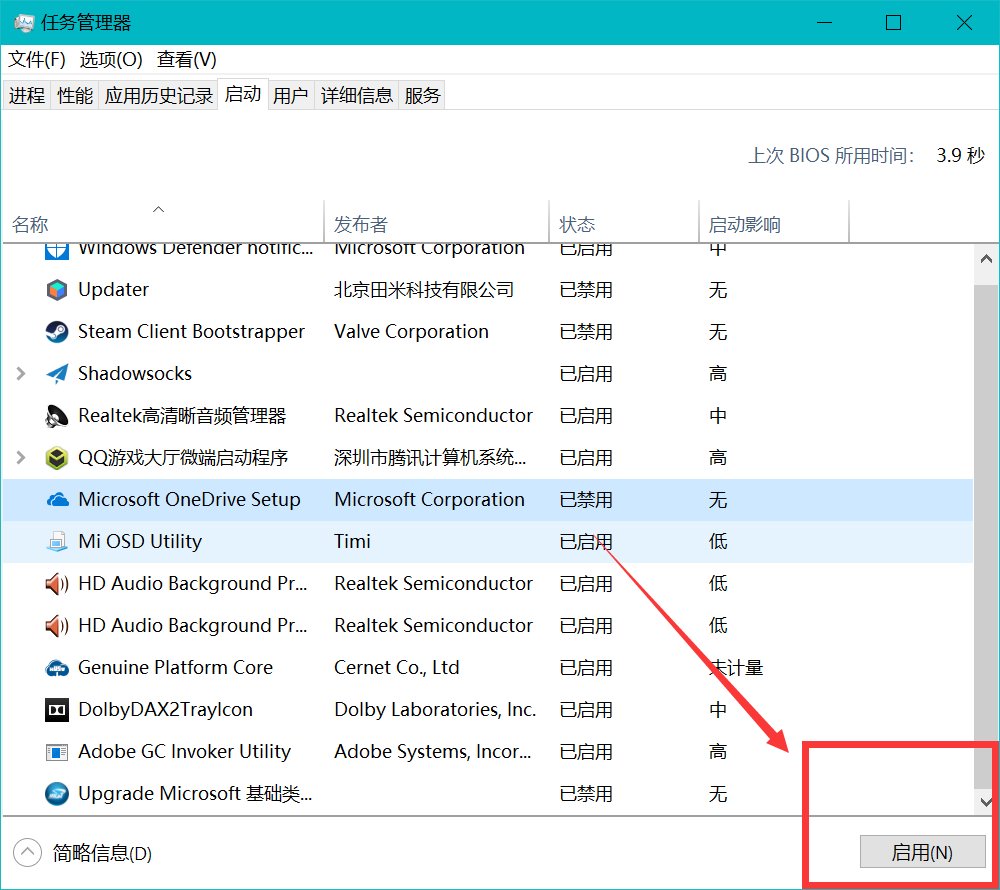
Task: Select the Mi OSD Utility icon
Action: [56, 541]
